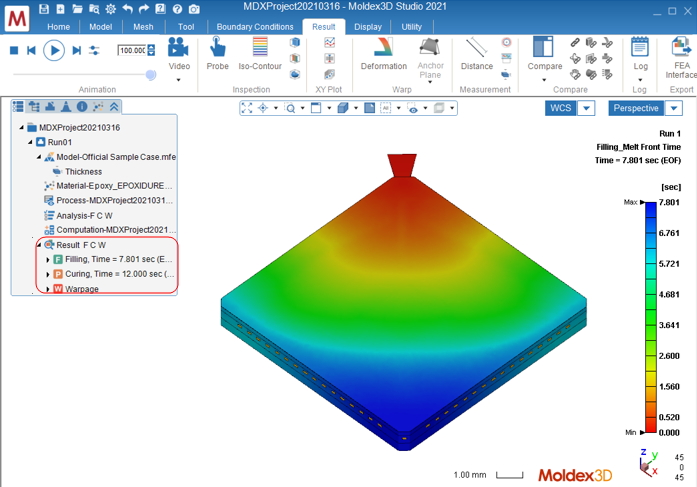Click the 3D cube view icon
The image size is (697, 487).
343,108
